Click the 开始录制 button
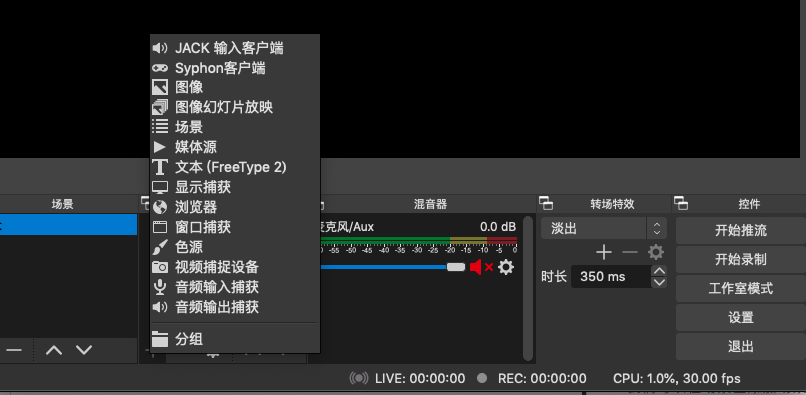806x395 pixels. coord(741,260)
